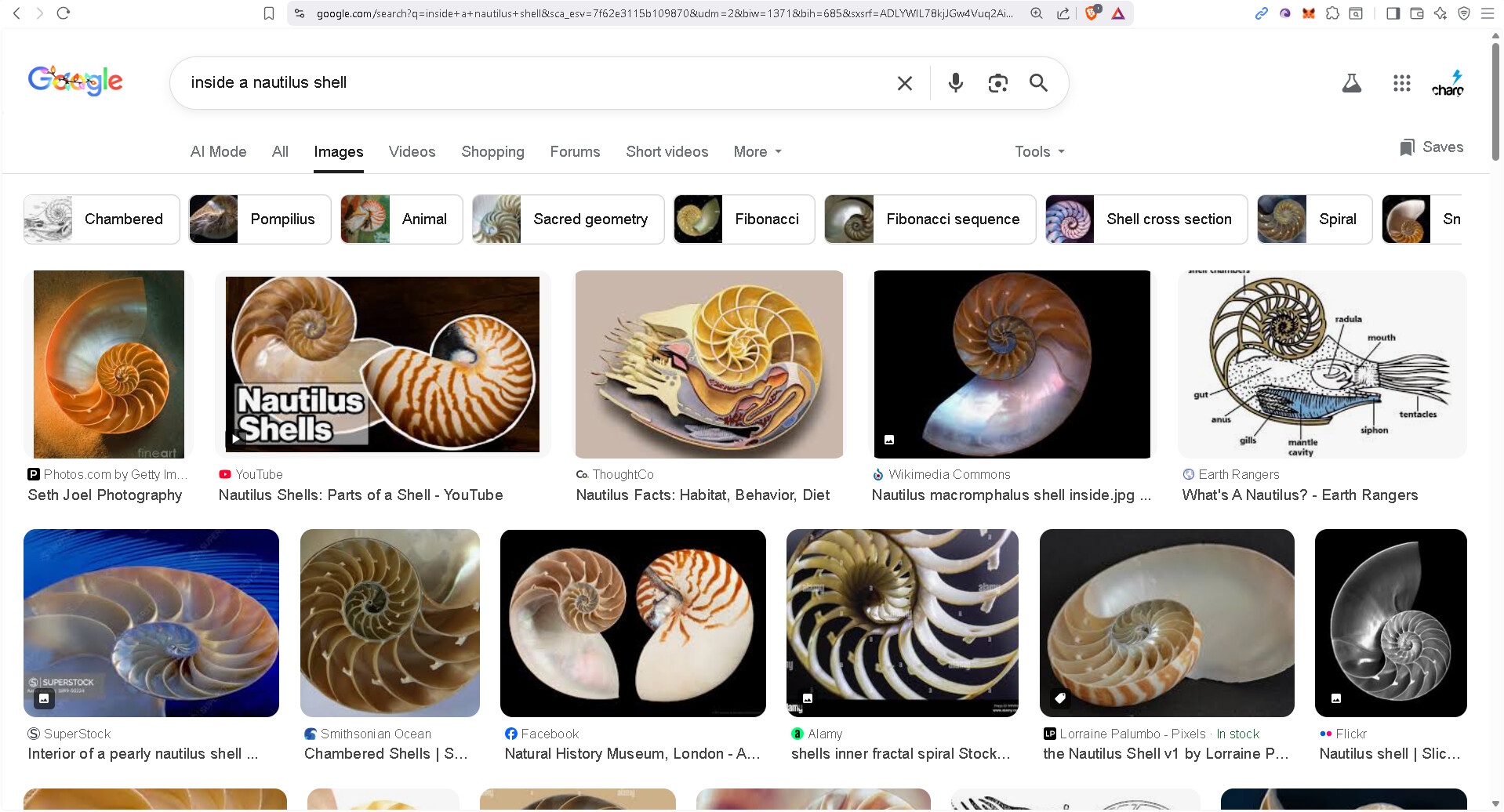Open the browser hamburger menu
Screen dimensions: 1504x812
coord(1487,13)
